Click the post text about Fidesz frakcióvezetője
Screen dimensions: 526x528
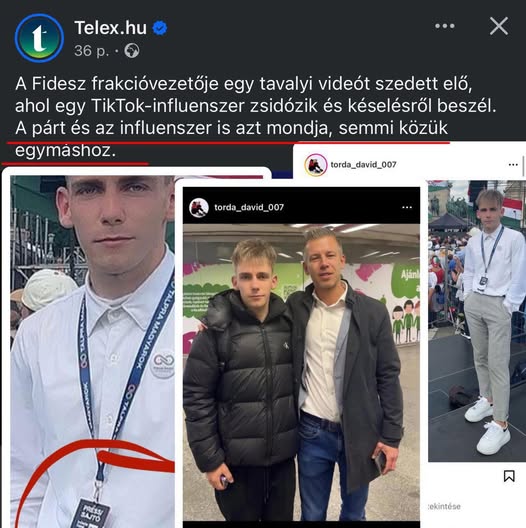click(255, 117)
